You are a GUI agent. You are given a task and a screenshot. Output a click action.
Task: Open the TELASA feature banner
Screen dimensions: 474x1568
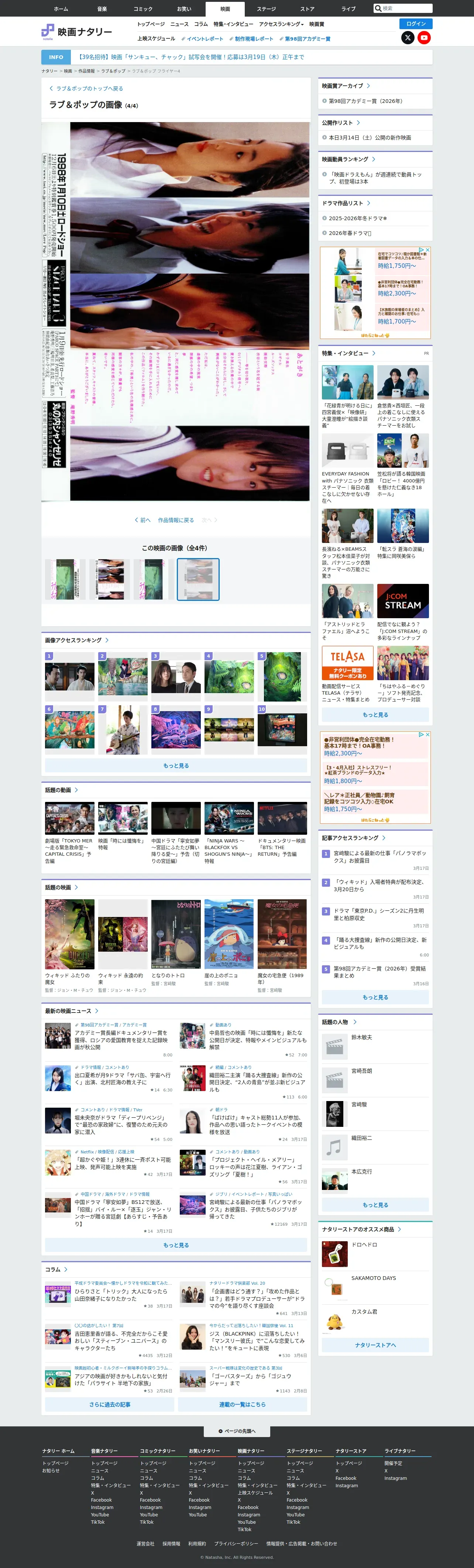[347, 663]
